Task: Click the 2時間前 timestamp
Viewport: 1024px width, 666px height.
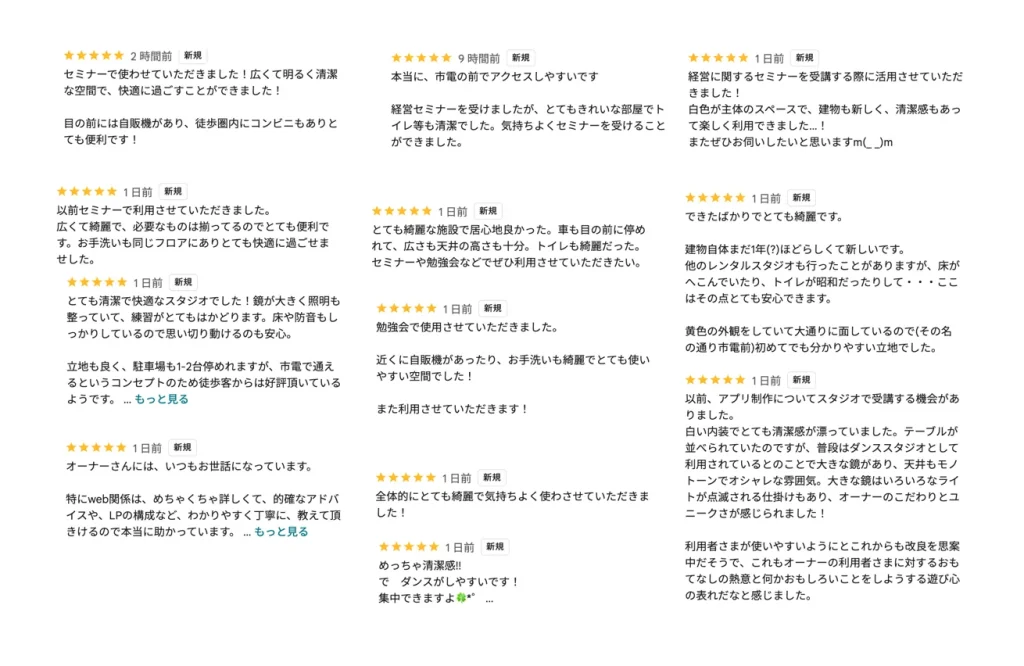Action: 151,56
